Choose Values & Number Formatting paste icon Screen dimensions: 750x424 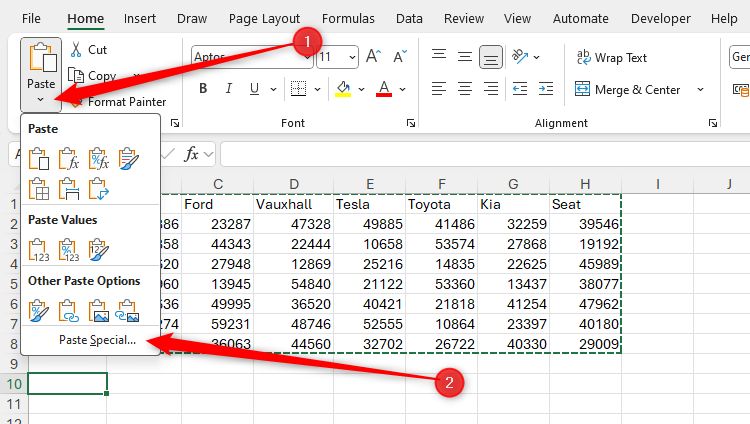click(68, 250)
